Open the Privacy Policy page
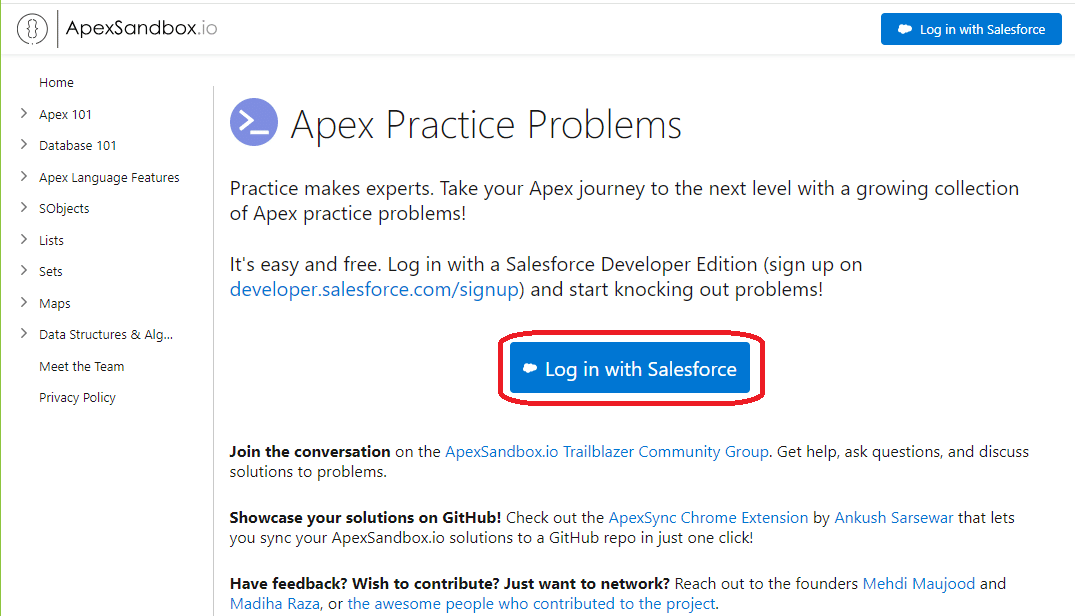The height and width of the screenshot is (616, 1075). pyautogui.click(x=77, y=396)
